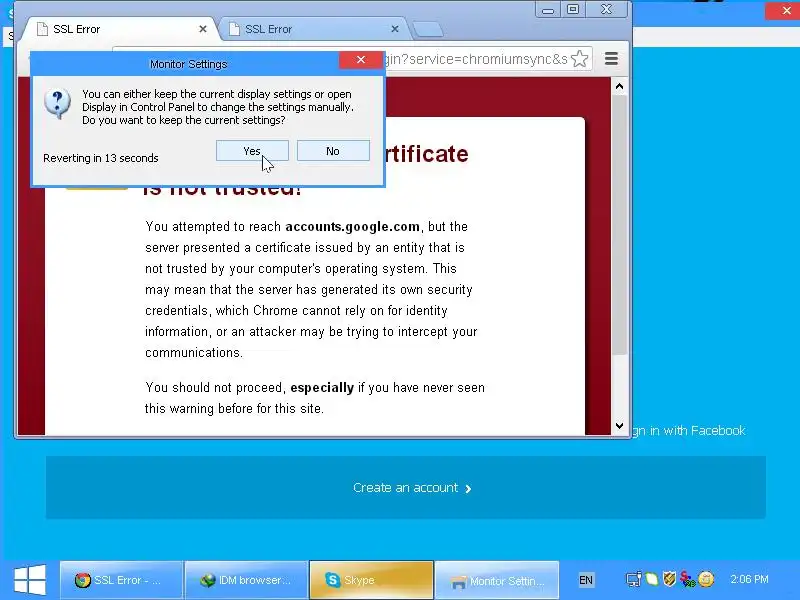
Task: Click the Monitor Settings title bar
Action: (x=188, y=64)
